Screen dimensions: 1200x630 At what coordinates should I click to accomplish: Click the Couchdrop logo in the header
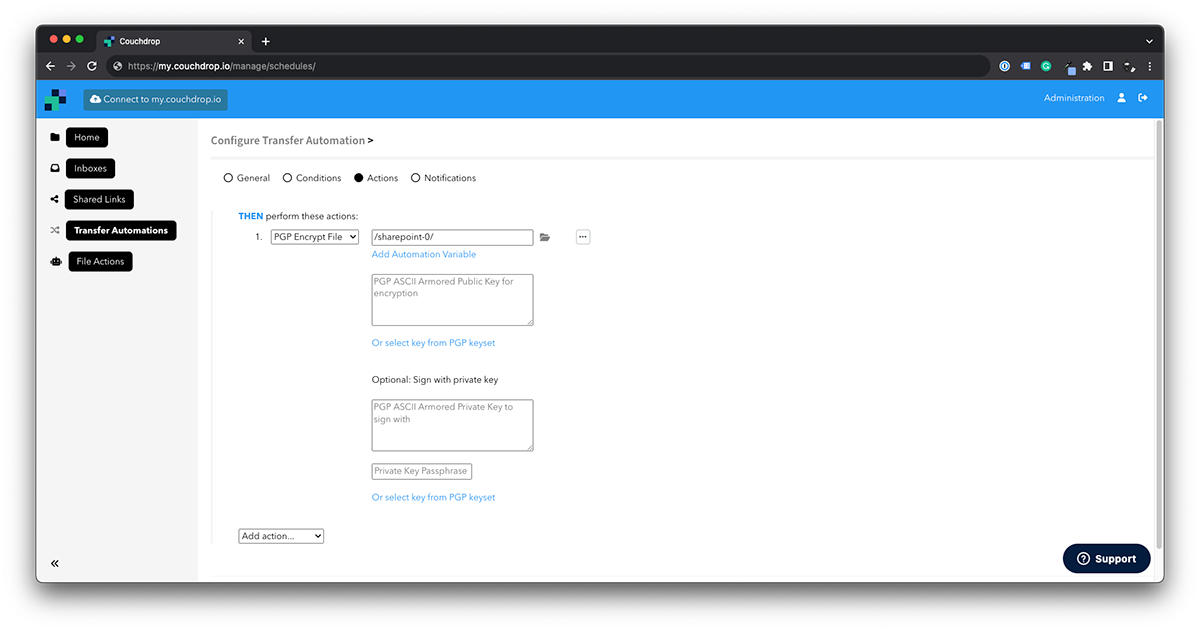(x=56, y=98)
